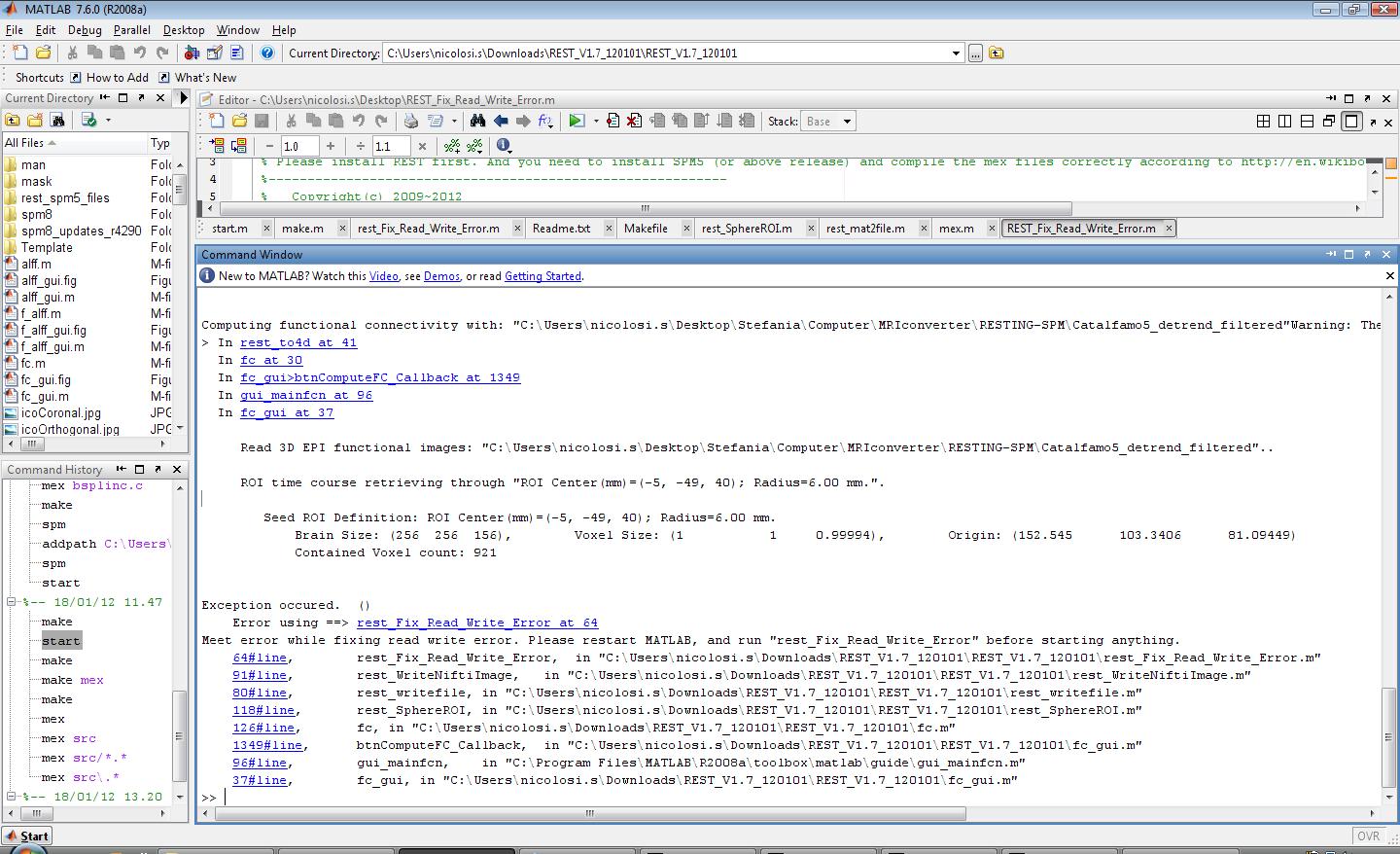Open the File menu
The height and width of the screenshot is (854, 1400).
pyautogui.click(x=15, y=30)
